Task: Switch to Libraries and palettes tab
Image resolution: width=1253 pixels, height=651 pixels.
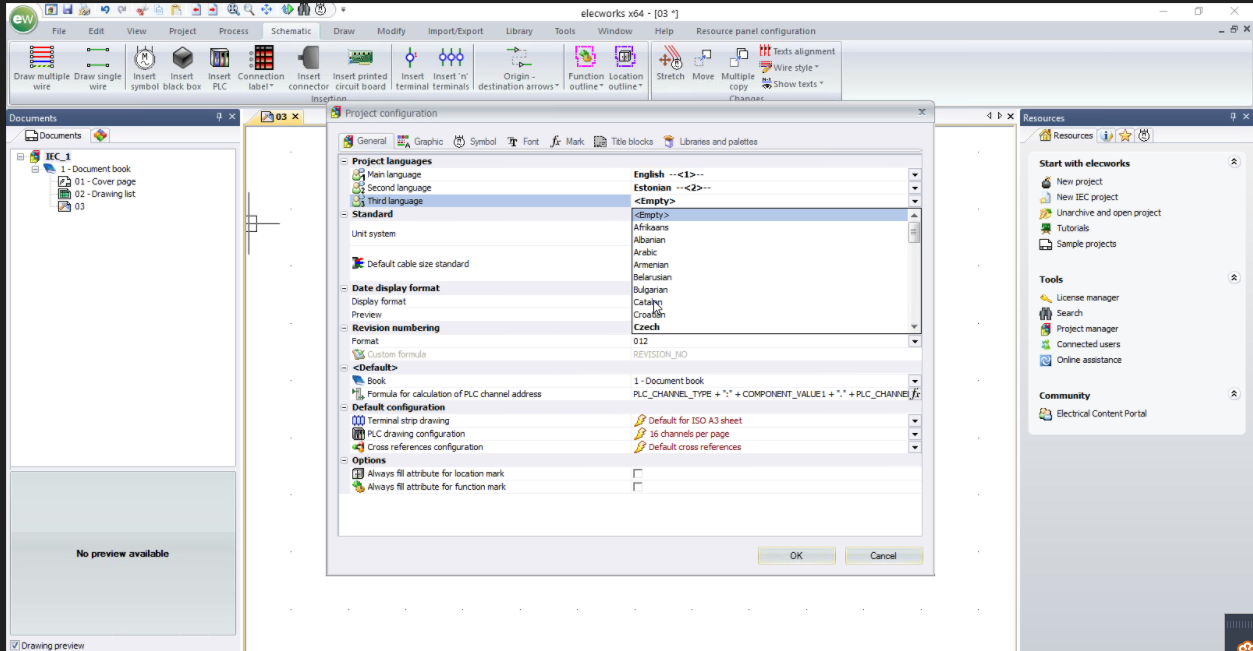Action: 710,142
